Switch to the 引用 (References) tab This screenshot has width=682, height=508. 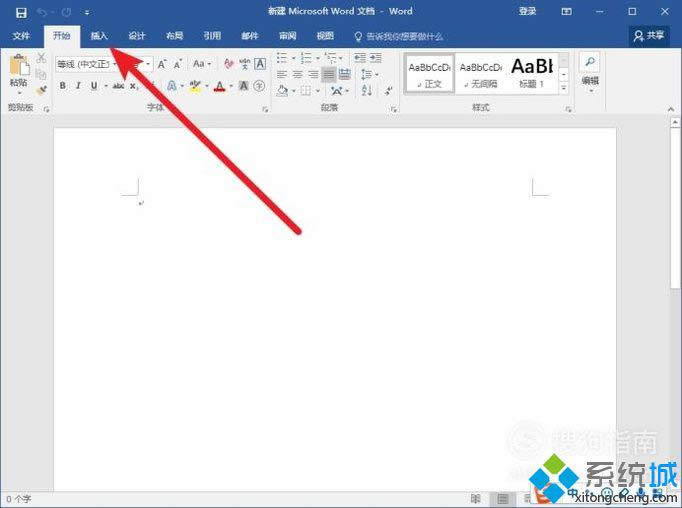(x=212, y=36)
